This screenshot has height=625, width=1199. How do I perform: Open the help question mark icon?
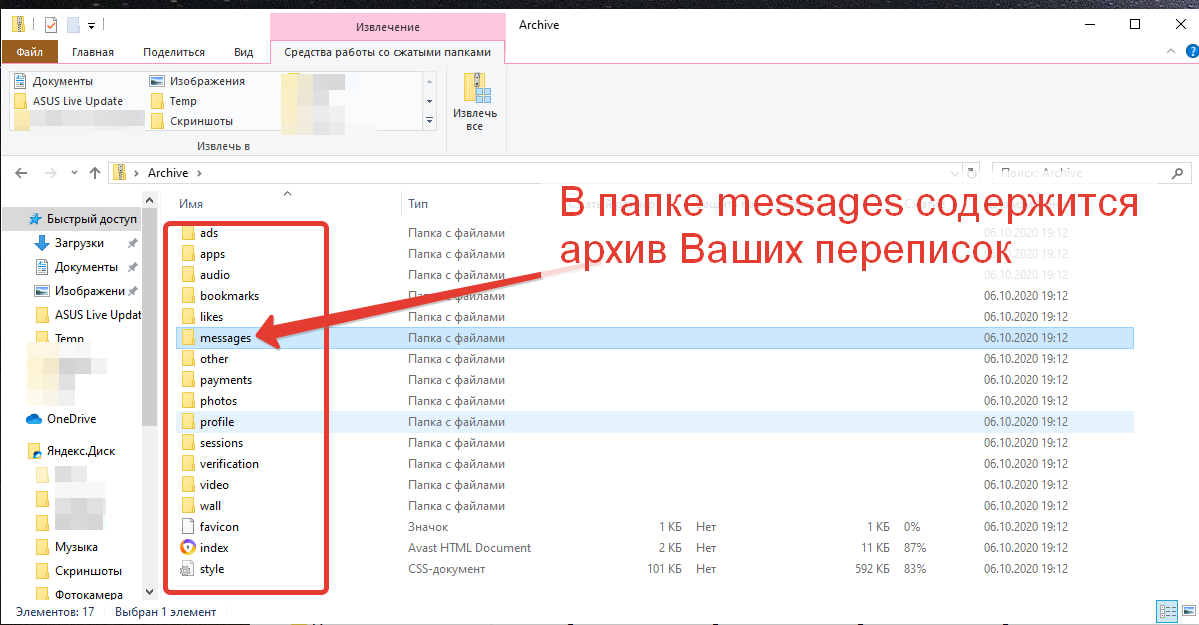tap(1191, 51)
